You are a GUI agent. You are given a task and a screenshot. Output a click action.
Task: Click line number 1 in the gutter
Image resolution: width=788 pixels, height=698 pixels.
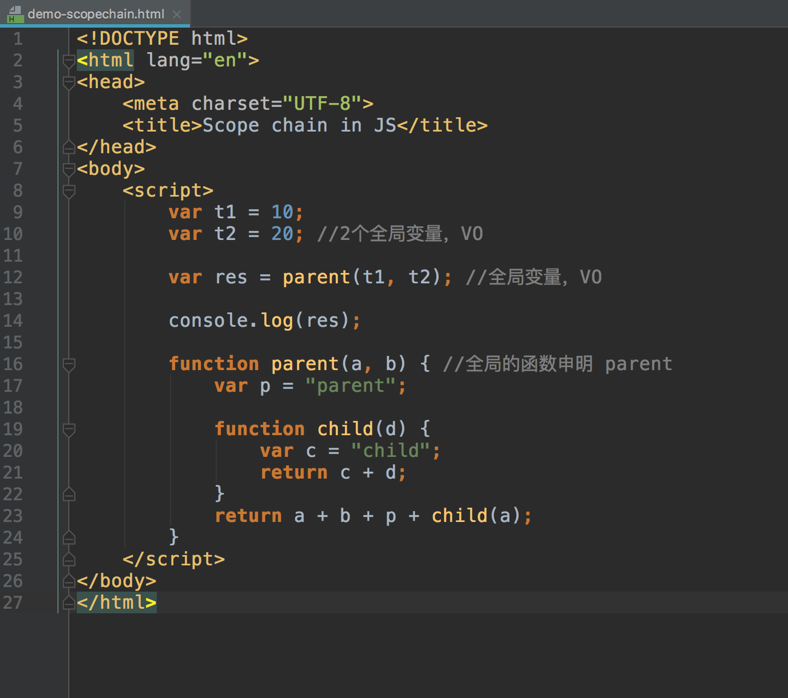(x=18, y=39)
